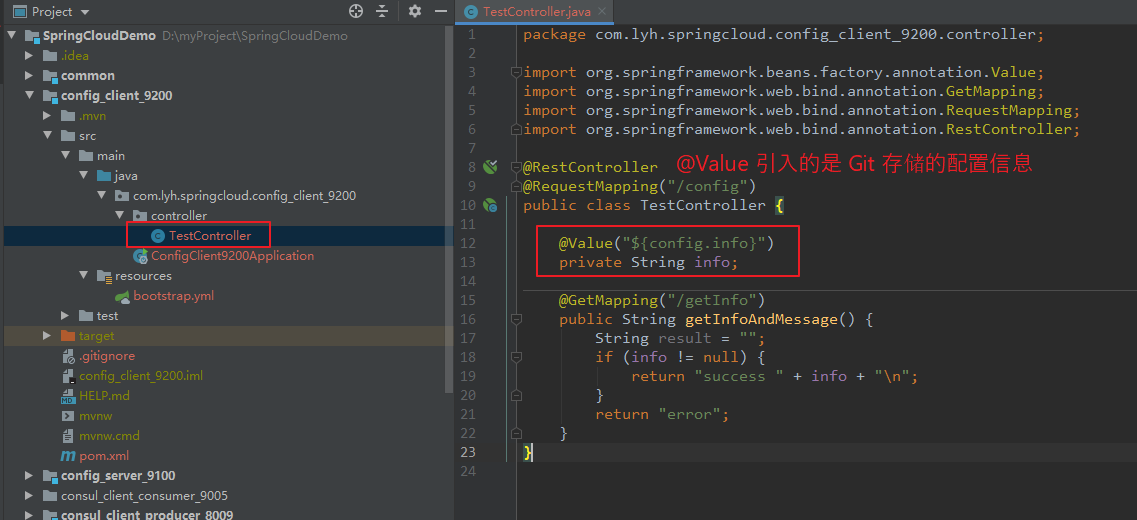1137x520 pixels.
Task: Hide the Project panel with minus icon
Action: (x=440, y=12)
